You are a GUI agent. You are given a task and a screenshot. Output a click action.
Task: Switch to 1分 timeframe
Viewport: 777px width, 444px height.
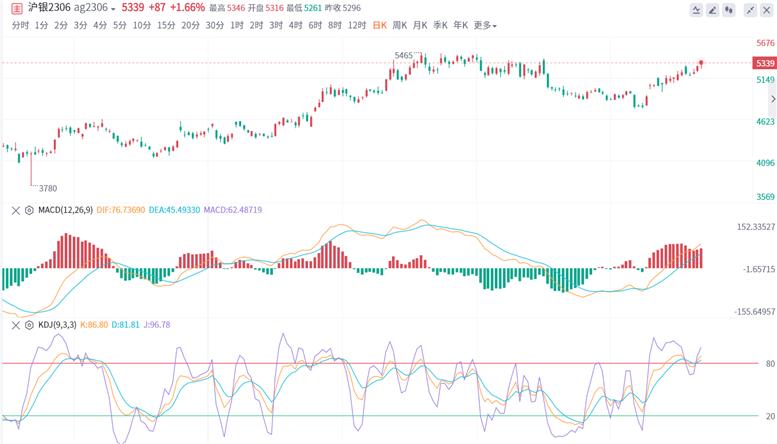41,25
